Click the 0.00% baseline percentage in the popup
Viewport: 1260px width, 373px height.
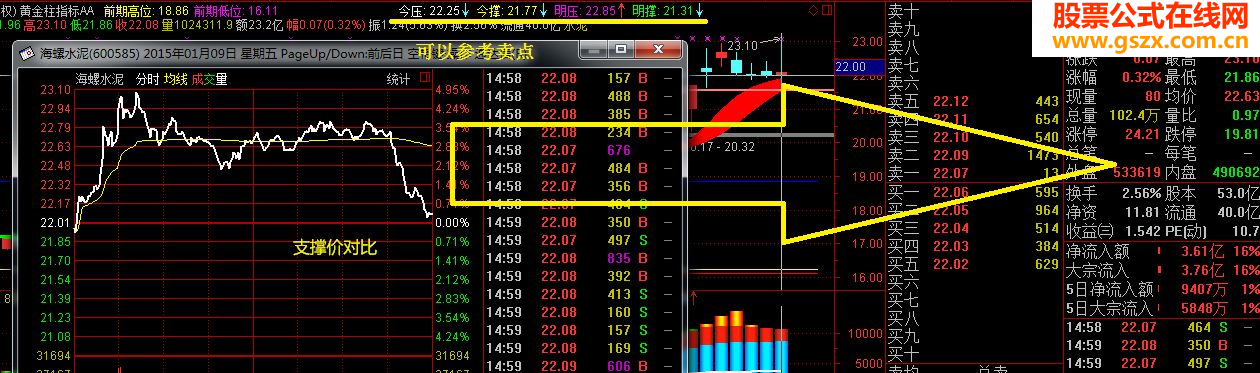[x=452, y=223]
